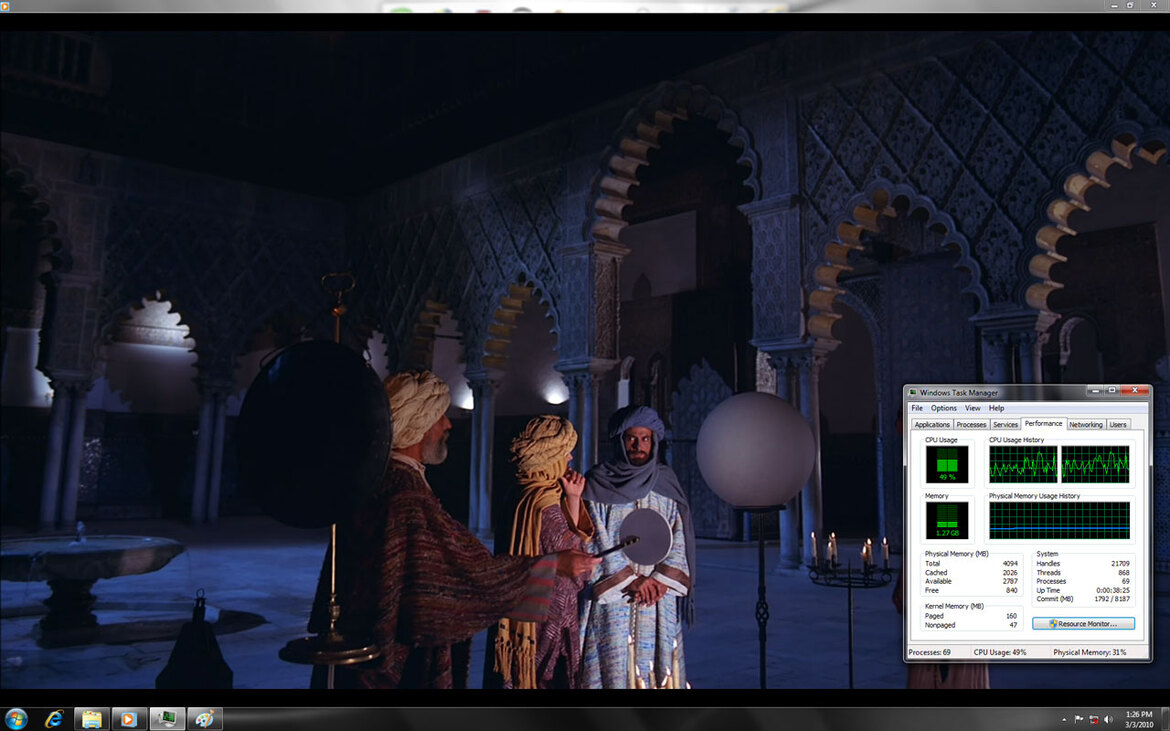Screen dimensions: 1170x731
Task: Click the Up Time value 0:00:38:25
Action: pos(1113,590)
